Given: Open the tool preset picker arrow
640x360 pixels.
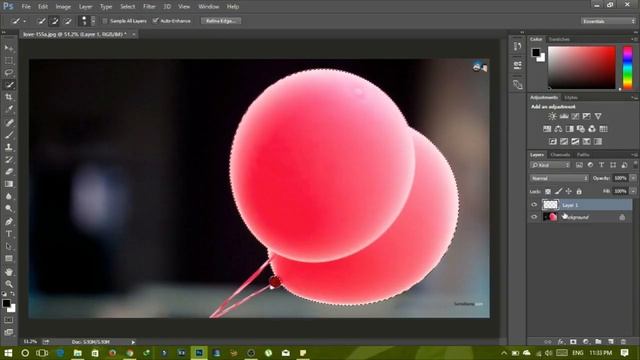Looking at the screenshot, I should (25, 21).
